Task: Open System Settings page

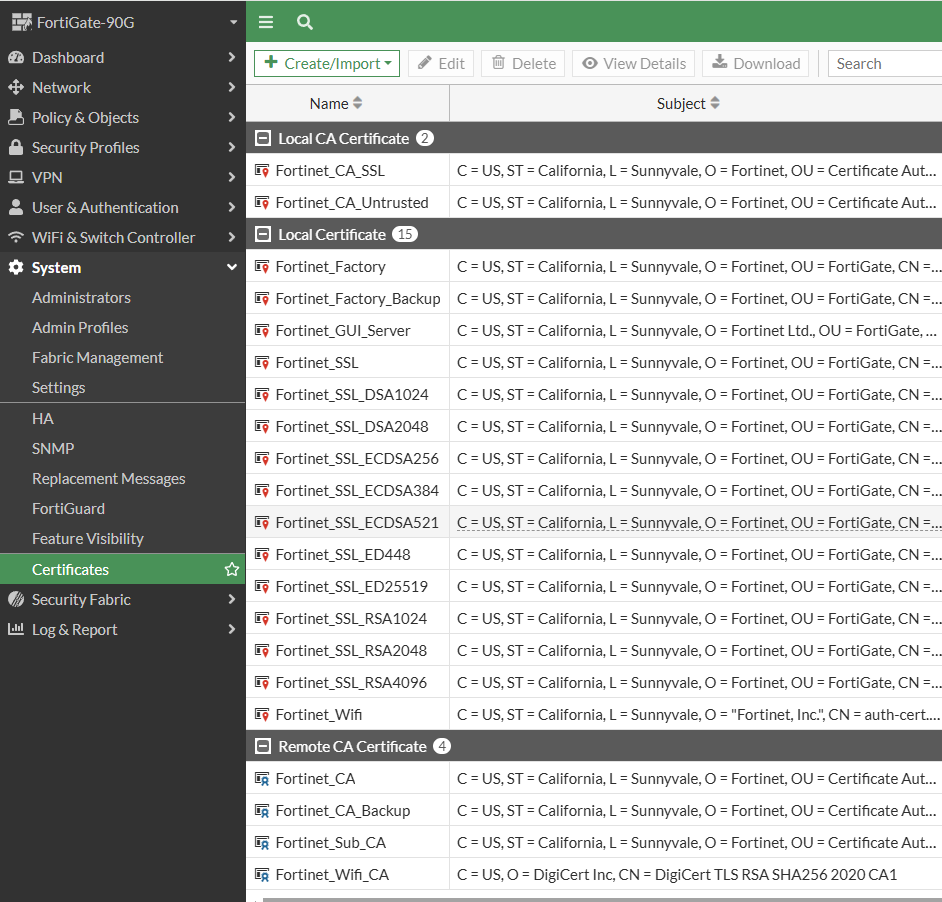Action: pyautogui.click(x=58, y=388)
